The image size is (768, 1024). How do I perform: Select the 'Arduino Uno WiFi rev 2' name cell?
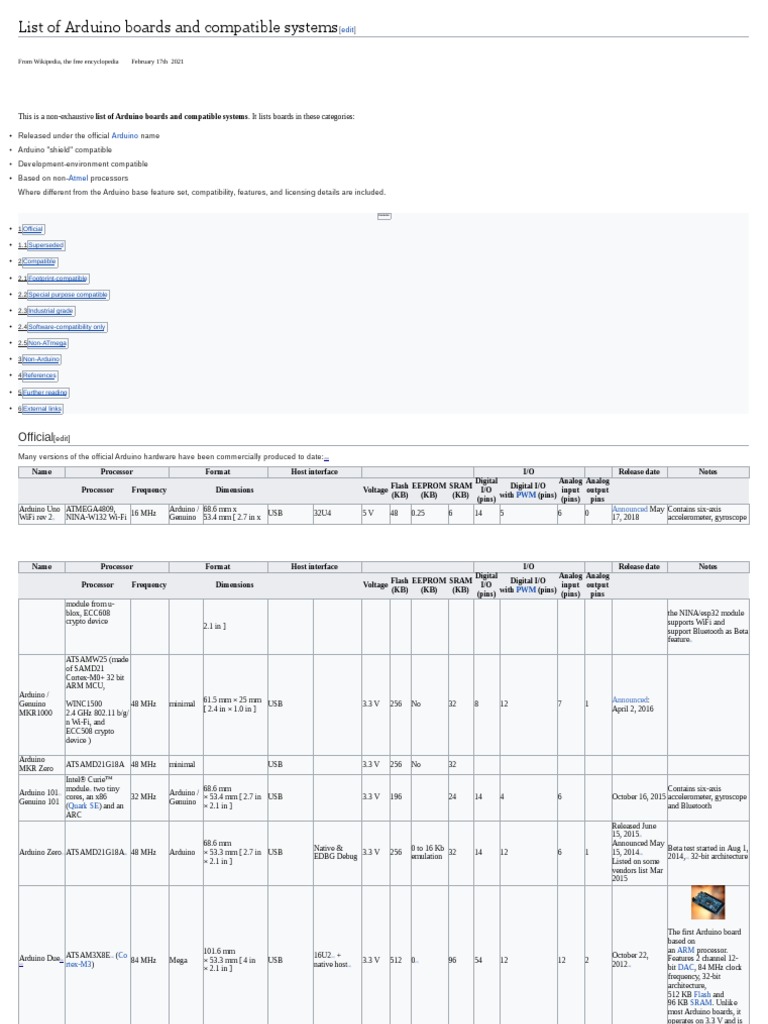(x=41, y=513)
